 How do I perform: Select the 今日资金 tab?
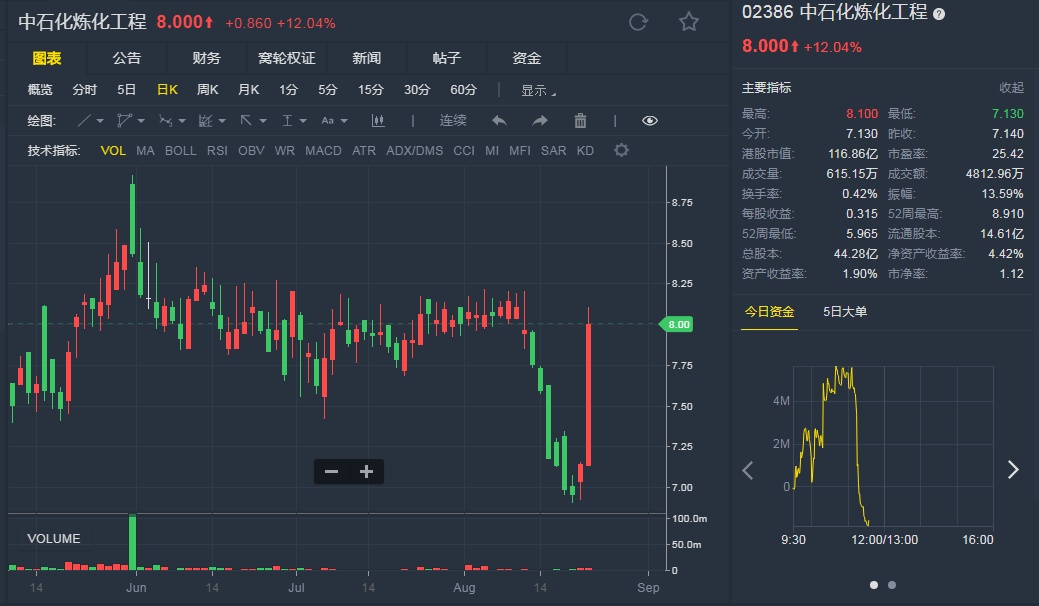769,311
